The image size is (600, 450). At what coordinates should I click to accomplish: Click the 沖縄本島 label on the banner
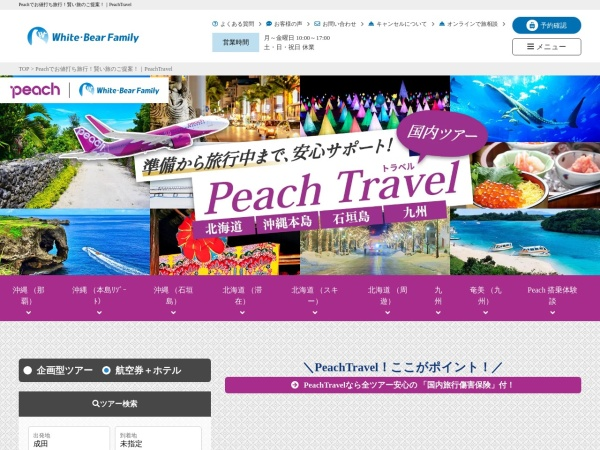(288, 223)
